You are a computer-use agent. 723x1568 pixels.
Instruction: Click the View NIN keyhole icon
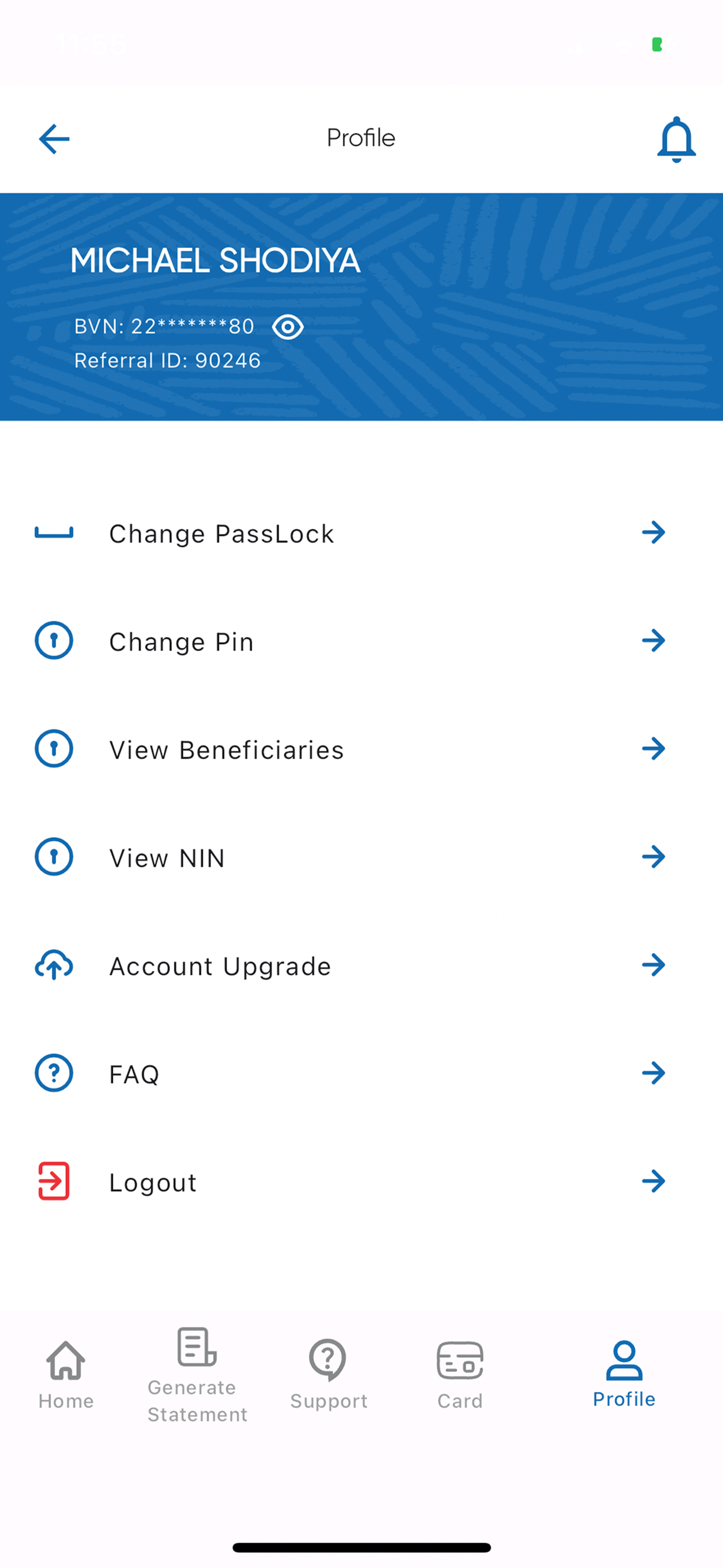[54, 856]
